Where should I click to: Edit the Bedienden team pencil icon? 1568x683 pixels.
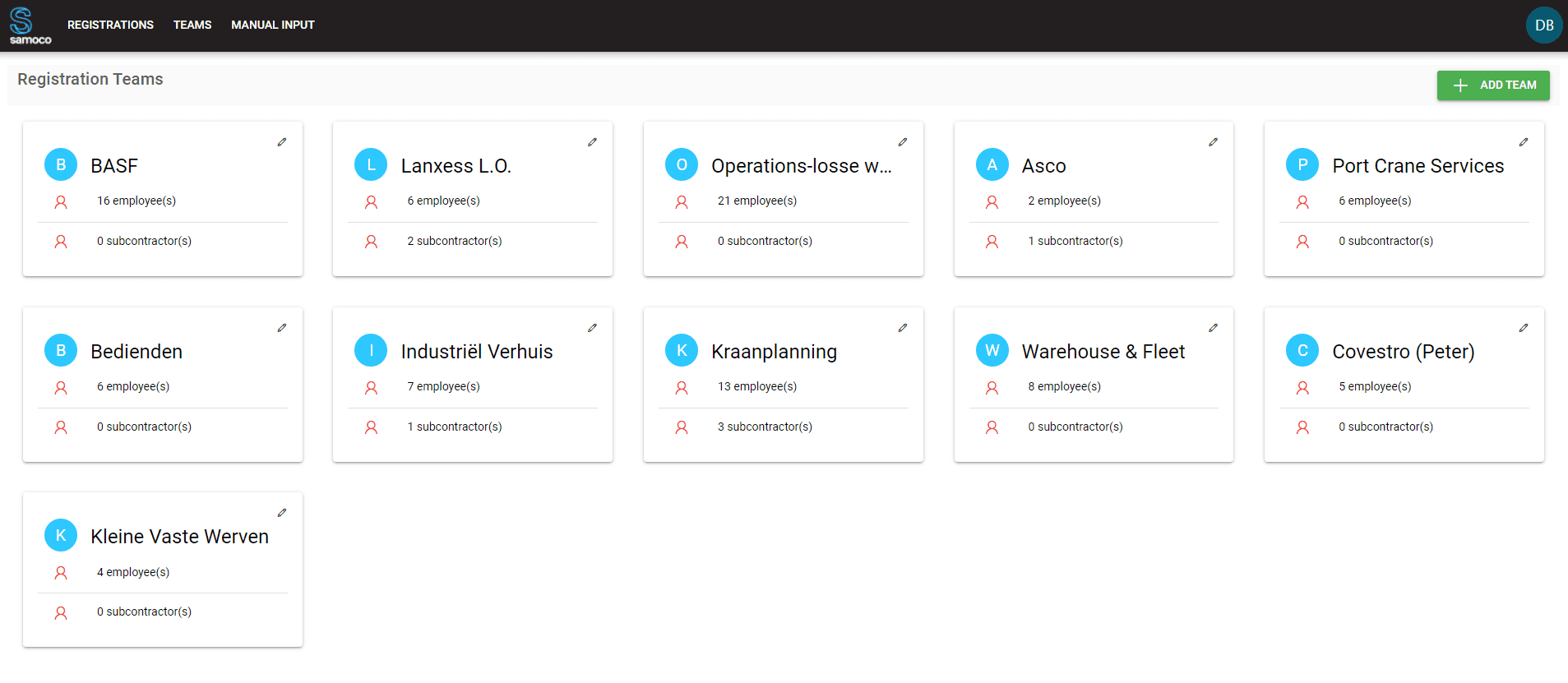pyautogui.click(x=282, y=328)
